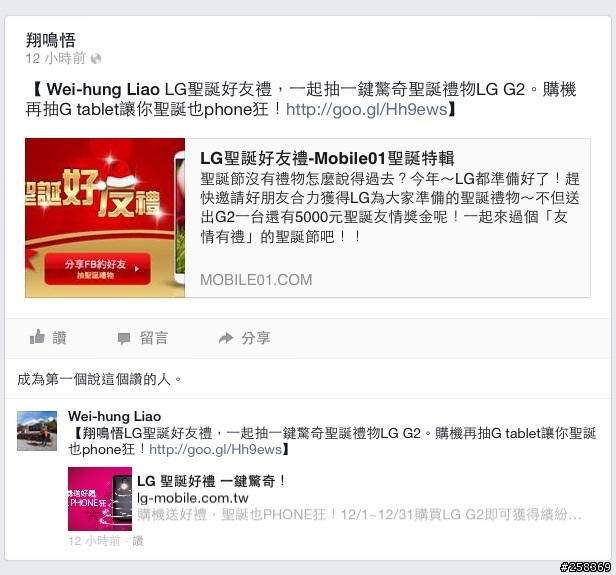Click the thumbs-up like icon

tap(37, 337)
